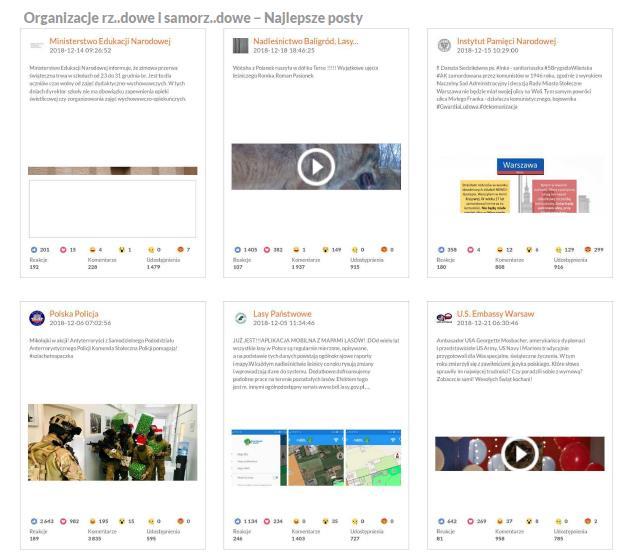This screenshot has width=629, height=559.
Task: Click Reakcje label in Instytut Pamięci Narodowej card
Action: coord(445,260)
